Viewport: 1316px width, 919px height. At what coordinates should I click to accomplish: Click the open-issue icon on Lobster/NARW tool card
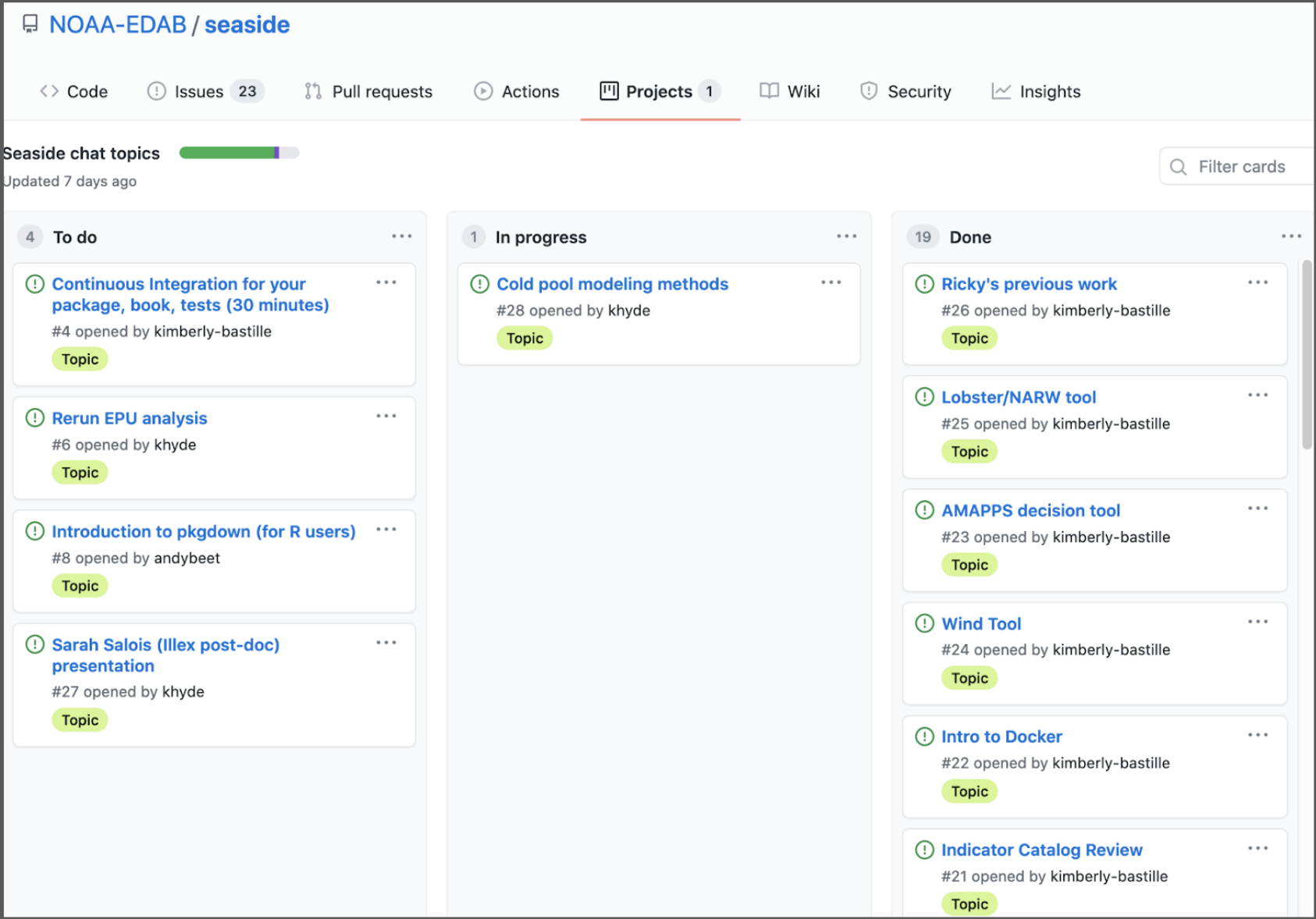coord(924,396)
